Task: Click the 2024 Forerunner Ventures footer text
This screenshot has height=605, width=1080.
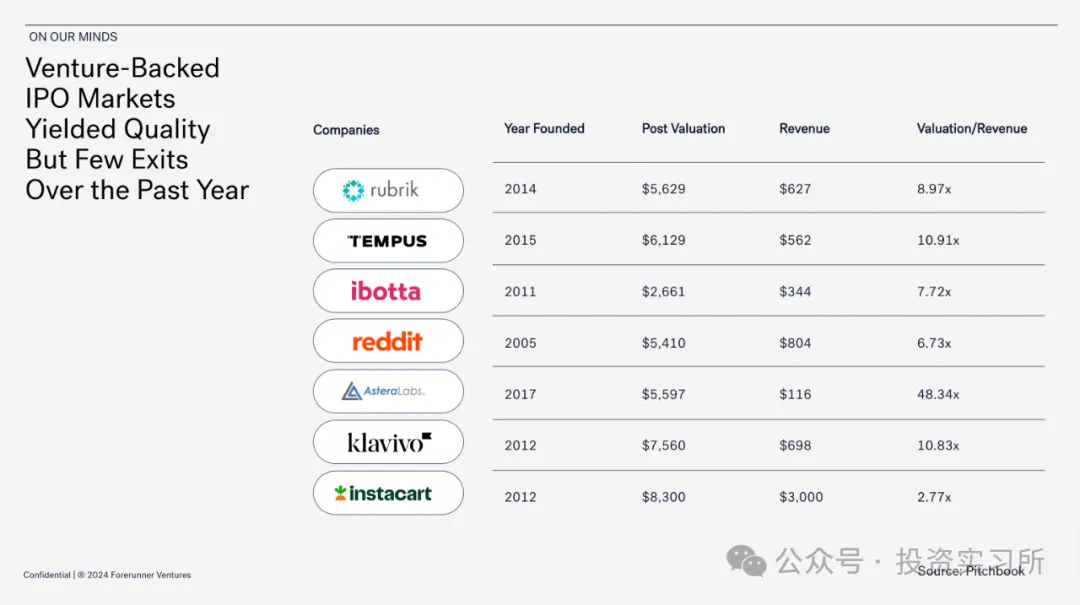Action: [138, 575]
